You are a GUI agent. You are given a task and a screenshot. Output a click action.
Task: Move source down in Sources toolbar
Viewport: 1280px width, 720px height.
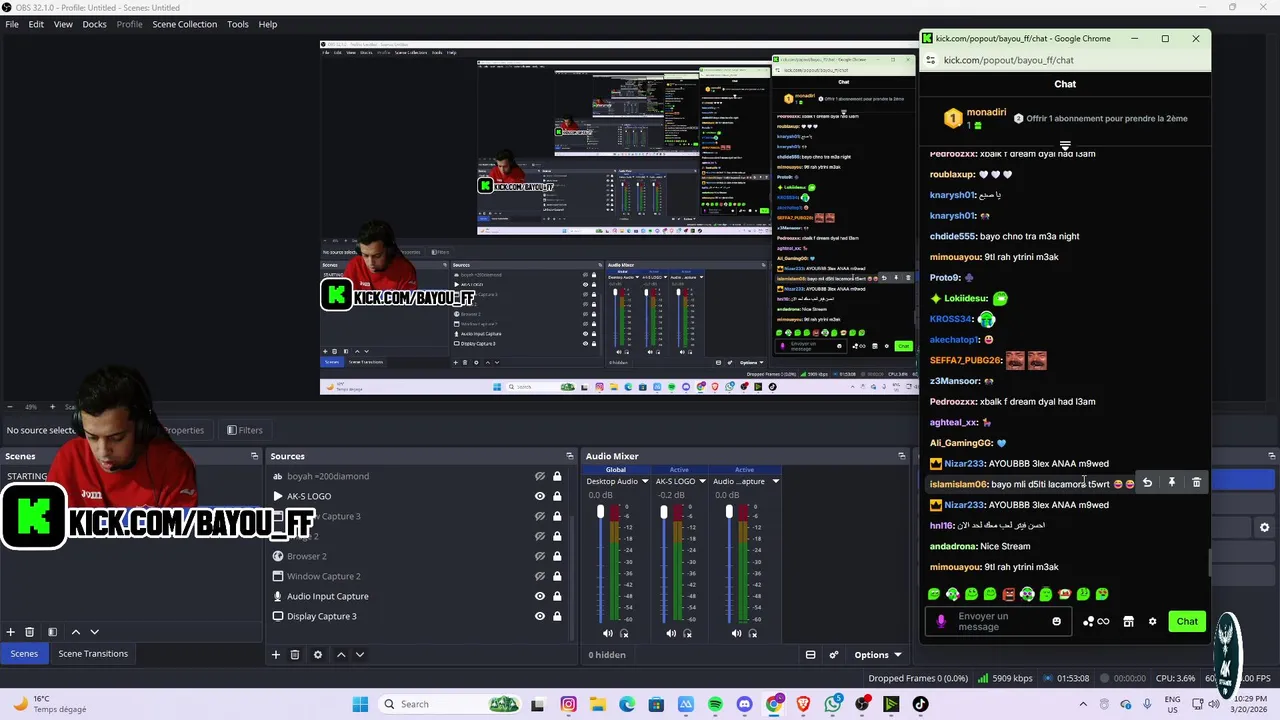tap(360, 655)
